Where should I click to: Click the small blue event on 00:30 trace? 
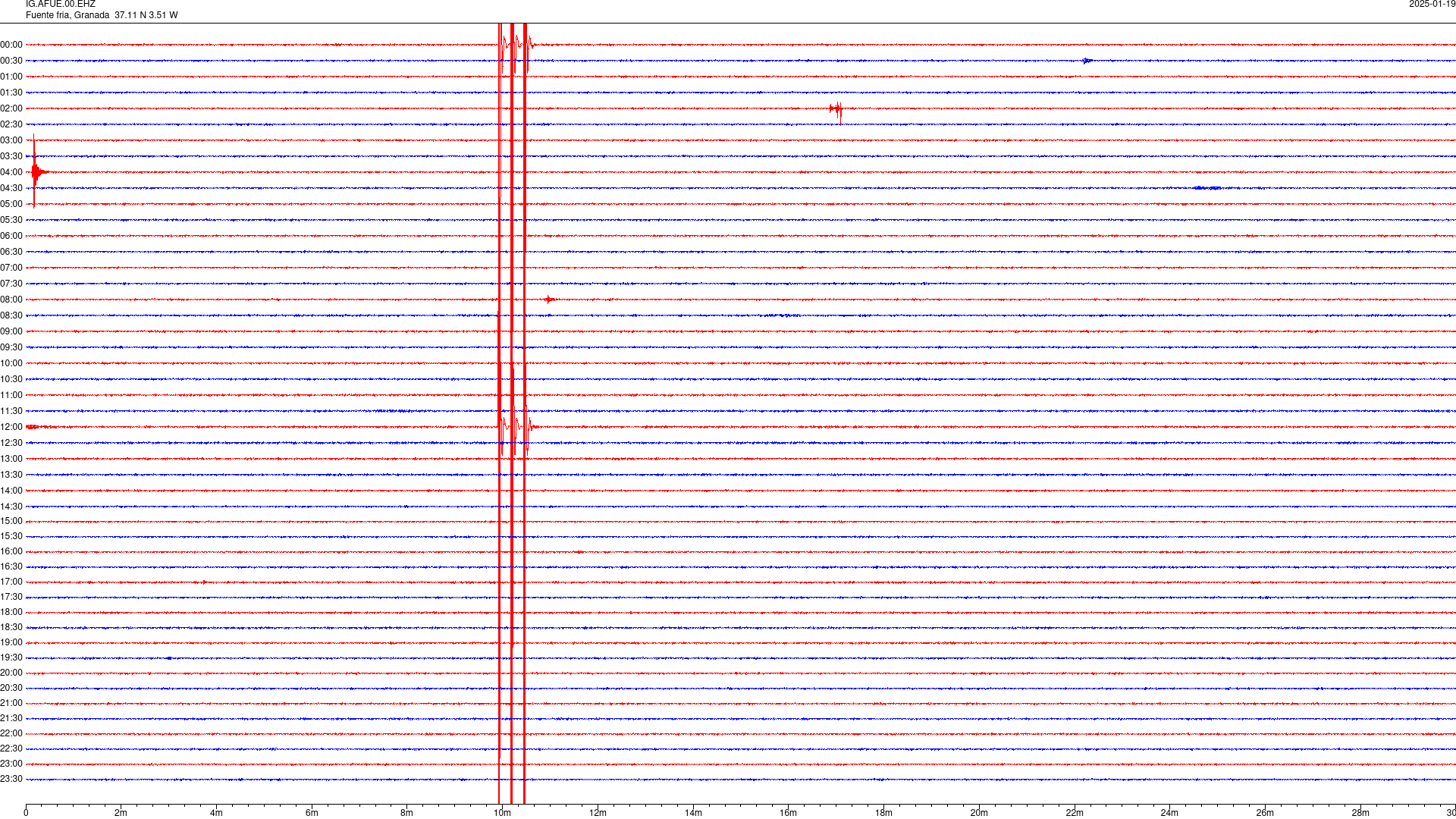pyautogui.click(x=1087, y=61)
